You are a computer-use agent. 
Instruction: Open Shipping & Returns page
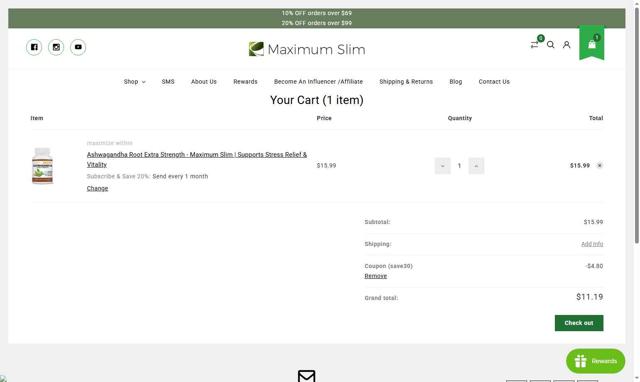406,82
